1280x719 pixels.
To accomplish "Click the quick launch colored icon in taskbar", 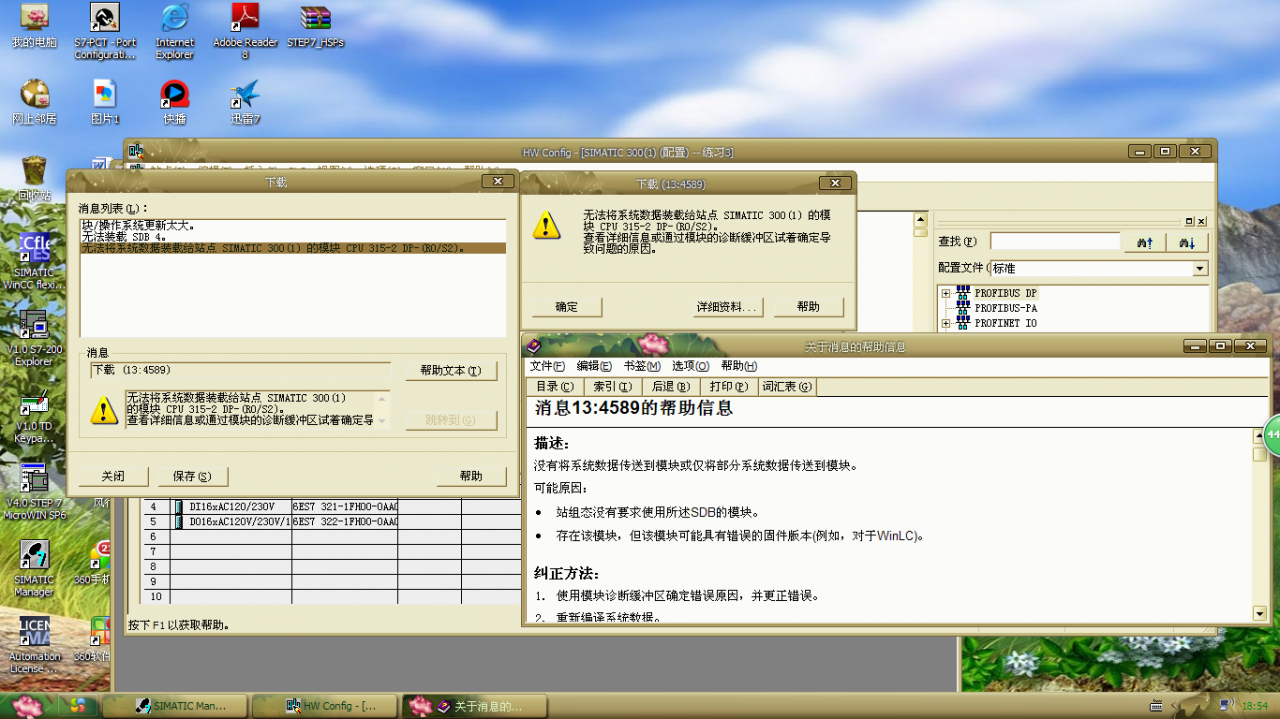I will pos(77,705).
